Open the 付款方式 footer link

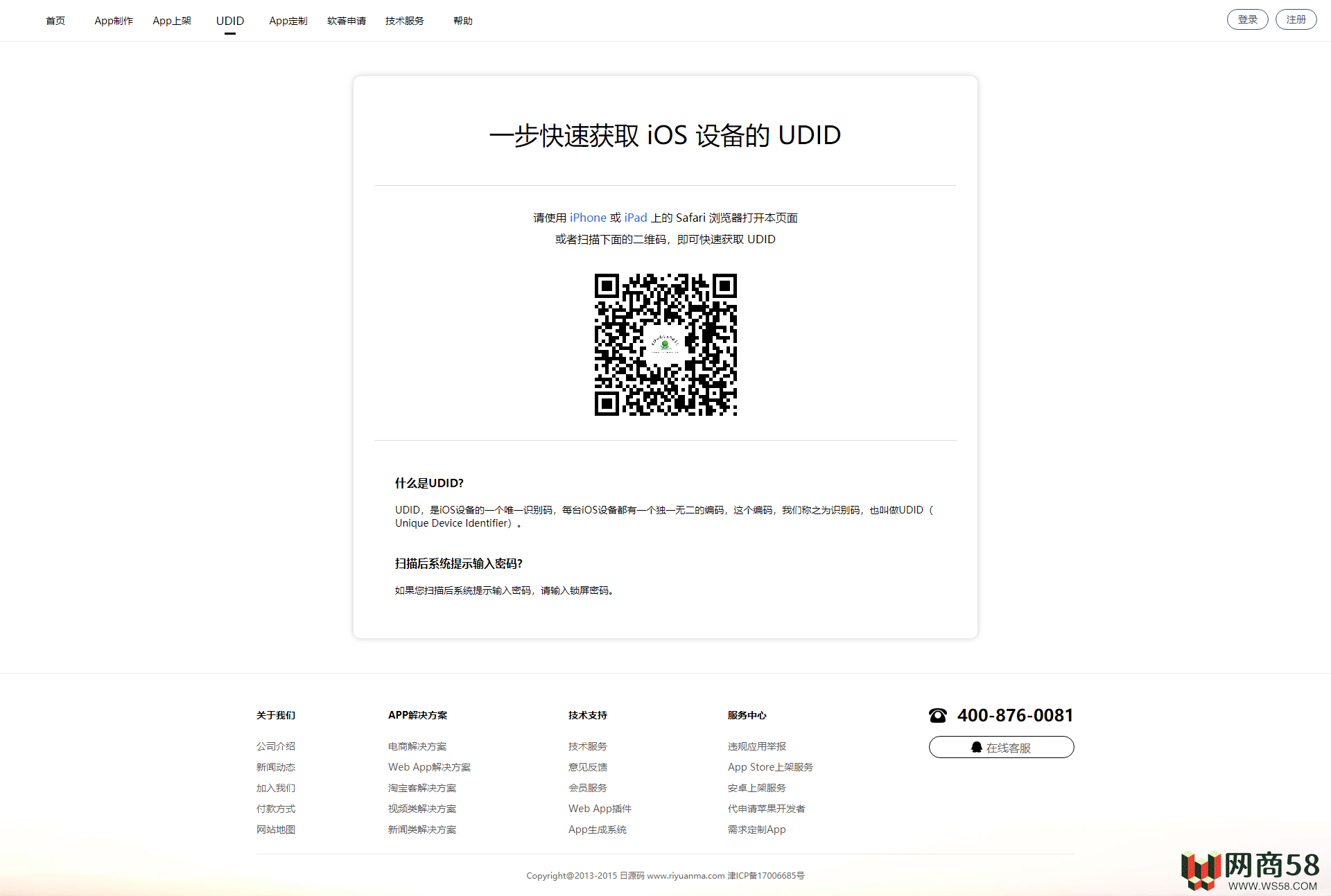click(x=276, y=809)
